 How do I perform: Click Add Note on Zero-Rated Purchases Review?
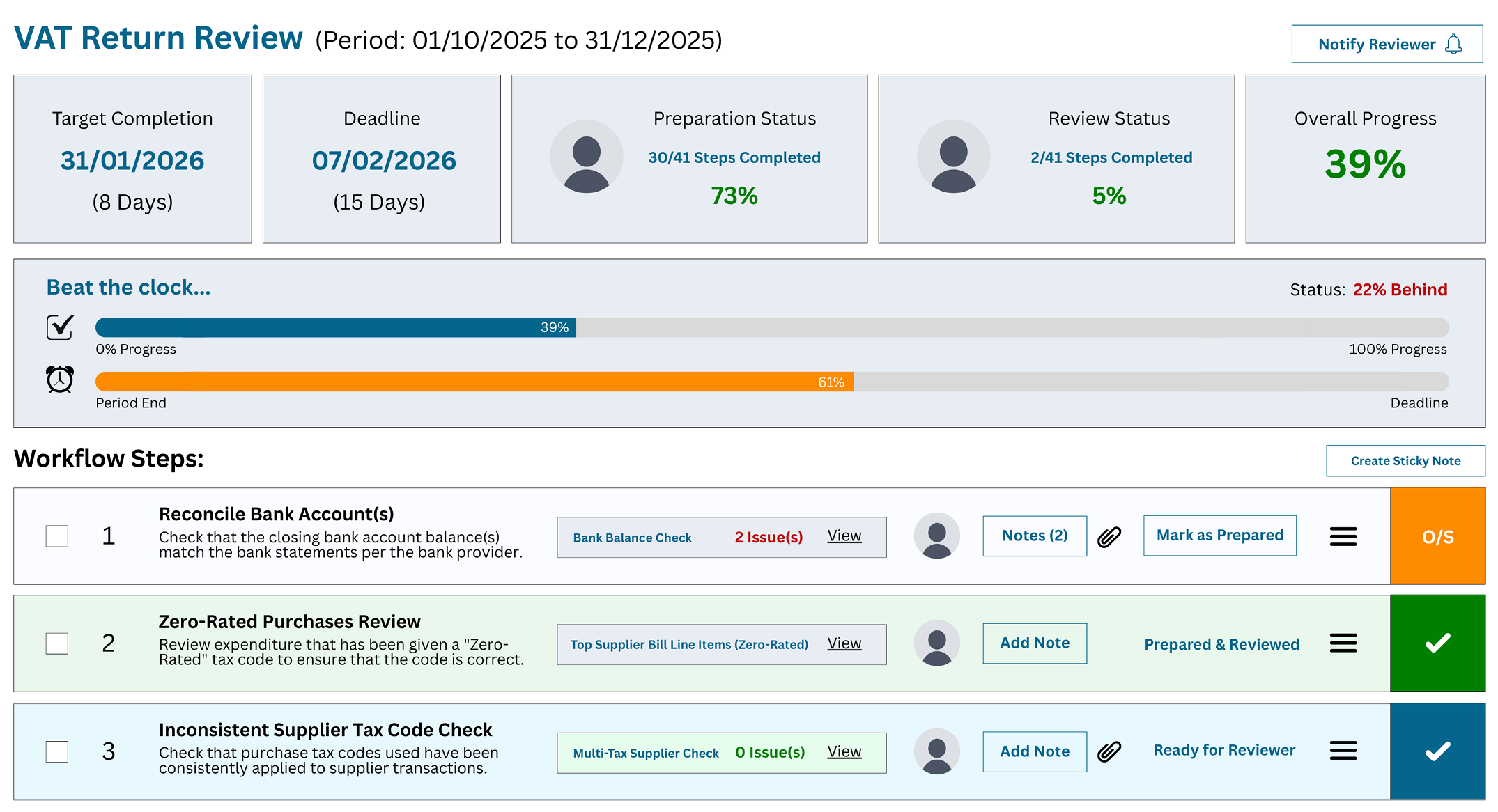(x=1035, y=643)
